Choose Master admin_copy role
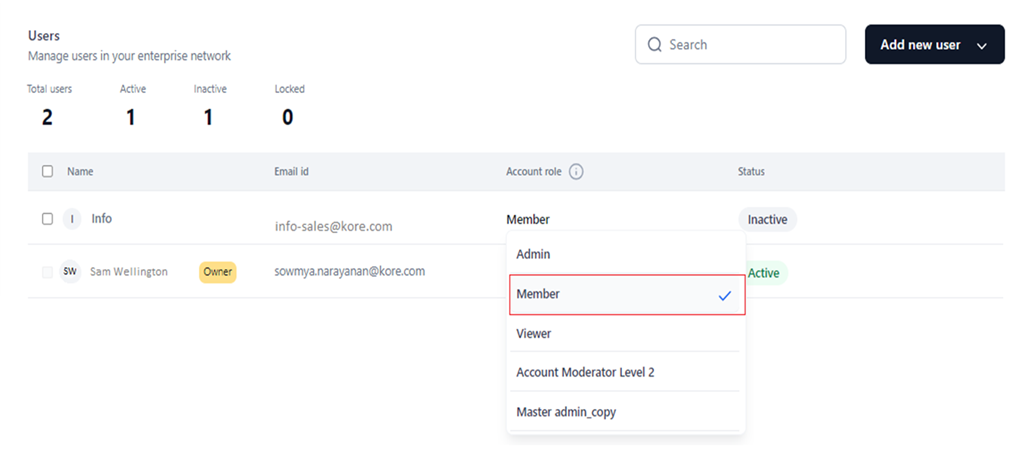 (626, 412)
